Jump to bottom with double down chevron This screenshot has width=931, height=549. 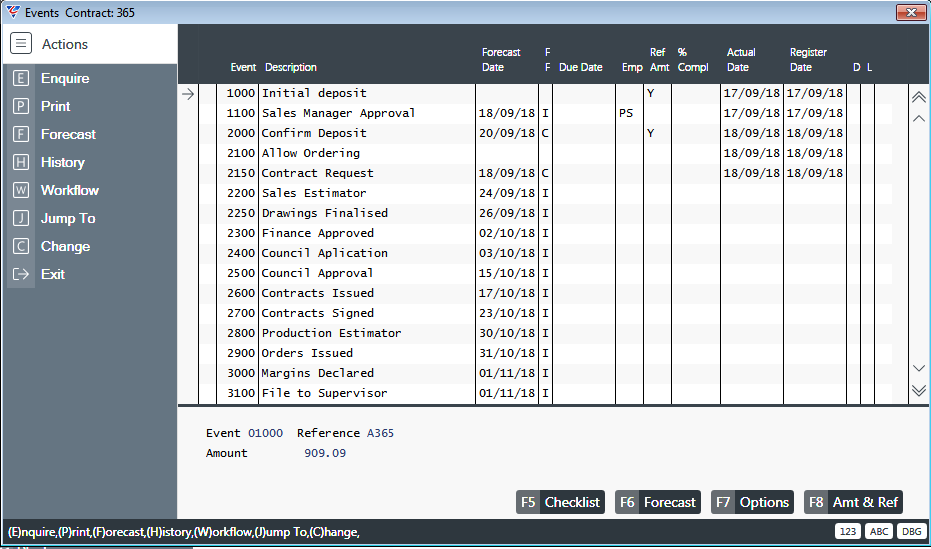919,390
